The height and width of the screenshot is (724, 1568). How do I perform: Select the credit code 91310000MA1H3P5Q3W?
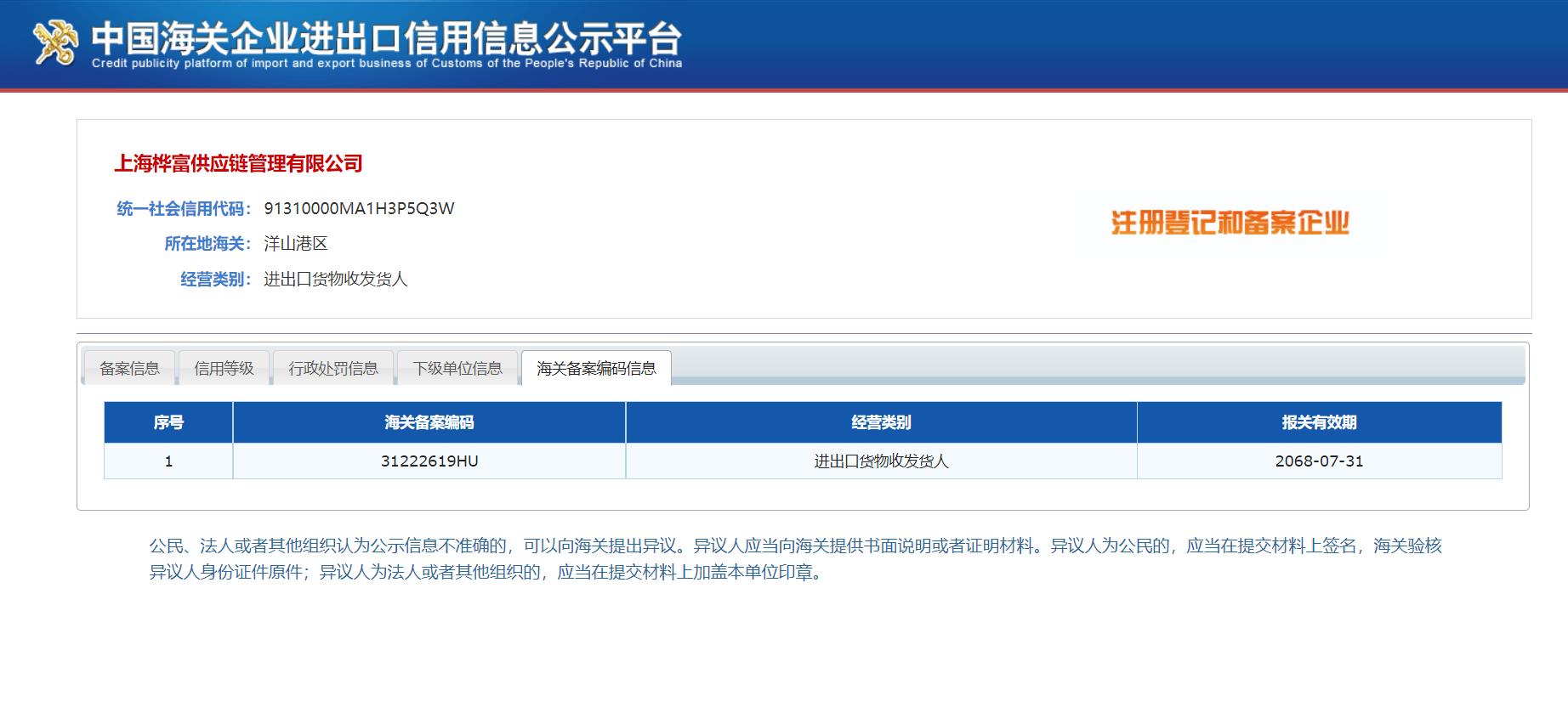[x=359, y=208]
